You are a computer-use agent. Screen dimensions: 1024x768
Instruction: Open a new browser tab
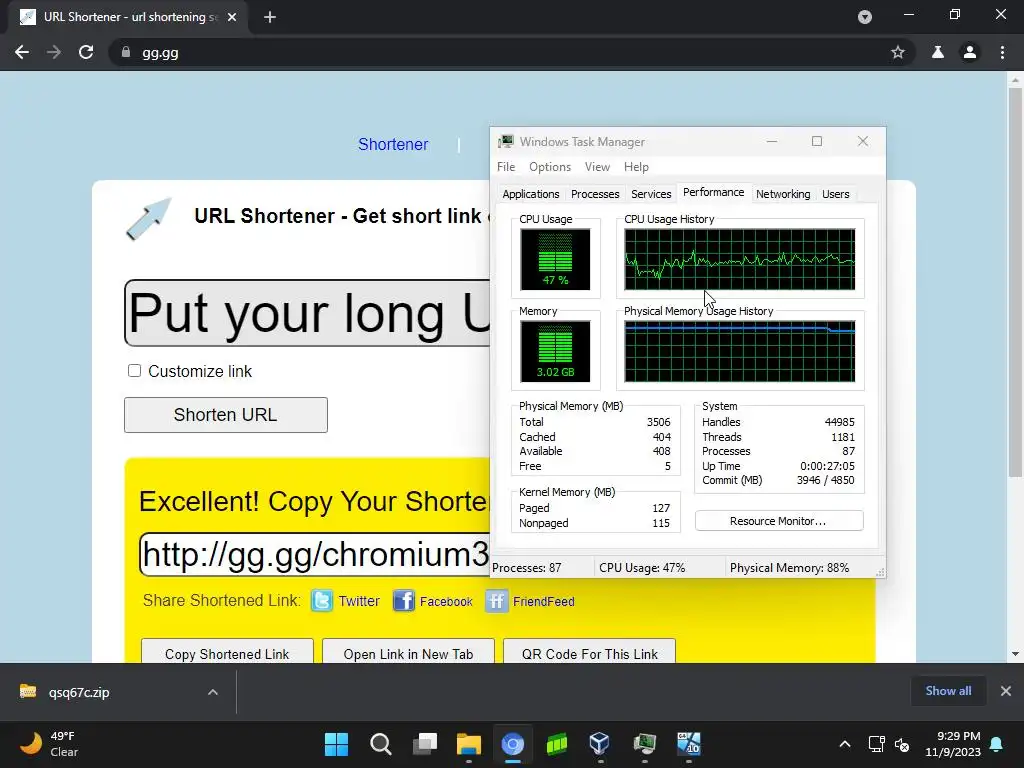pos(270,17)
